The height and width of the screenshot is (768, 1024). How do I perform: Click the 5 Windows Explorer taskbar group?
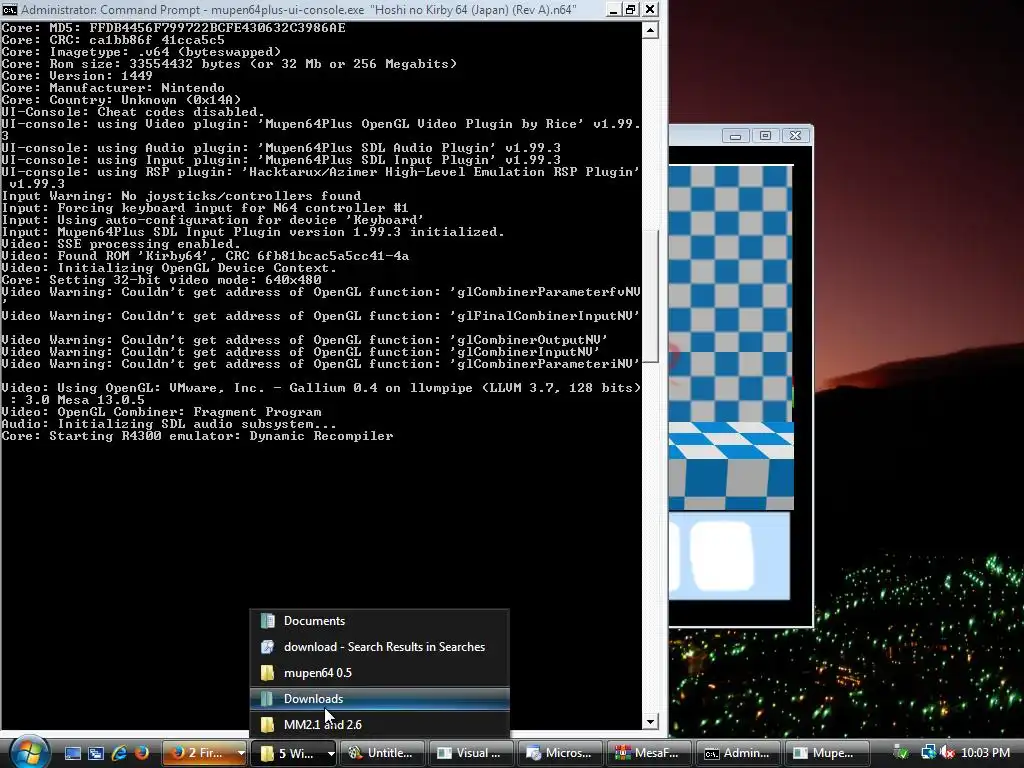click(x=287, y=753)
